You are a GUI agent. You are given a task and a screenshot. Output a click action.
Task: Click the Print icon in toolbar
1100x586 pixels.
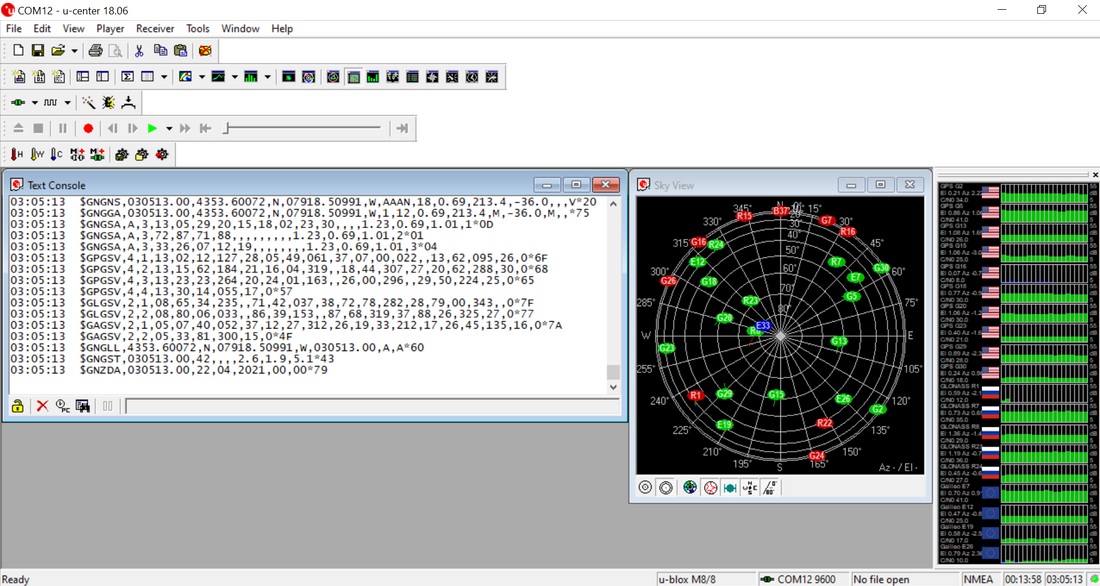[95, 50]
